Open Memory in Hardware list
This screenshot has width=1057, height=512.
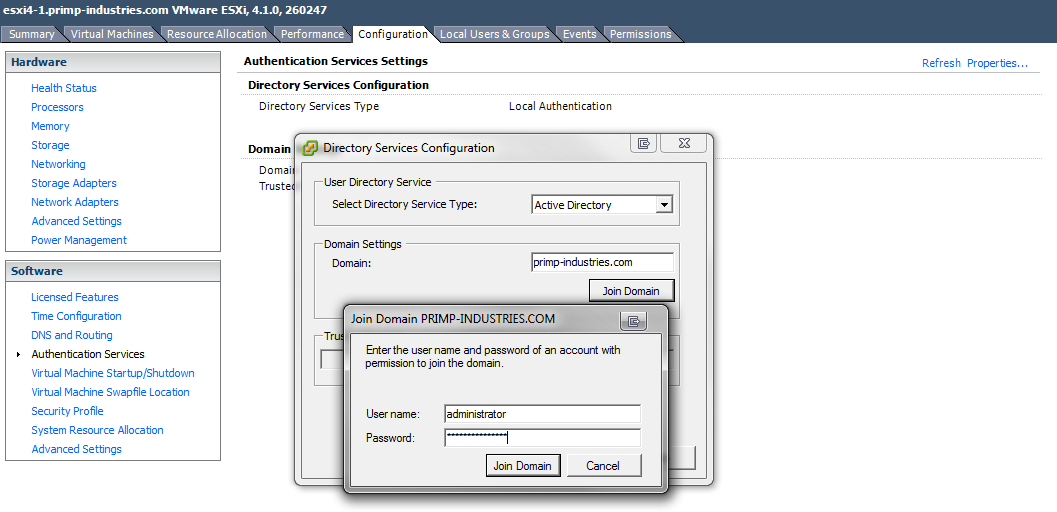point(50,126)
